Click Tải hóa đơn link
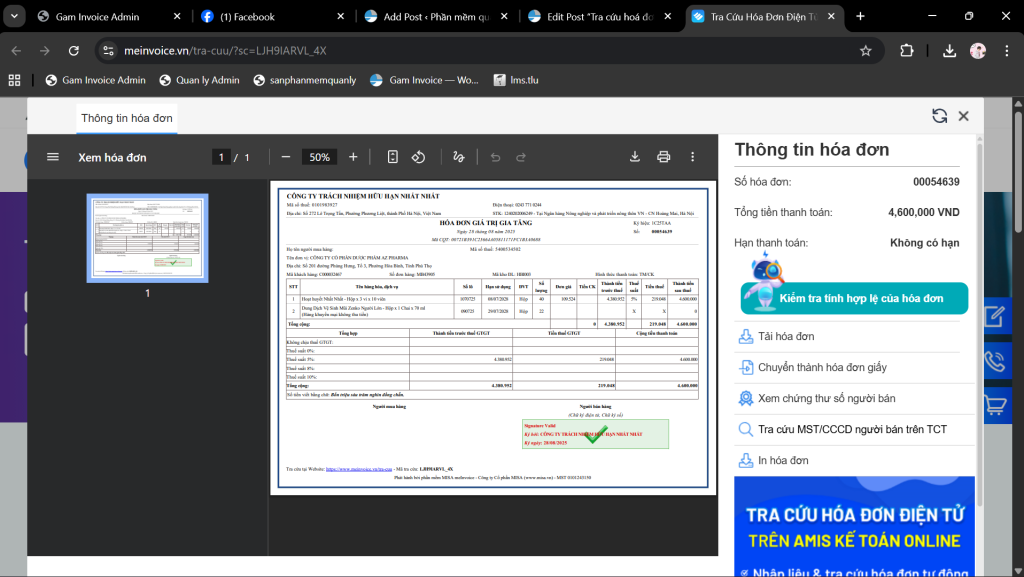Screen dimensions: 1024x577 pos(786,337)
